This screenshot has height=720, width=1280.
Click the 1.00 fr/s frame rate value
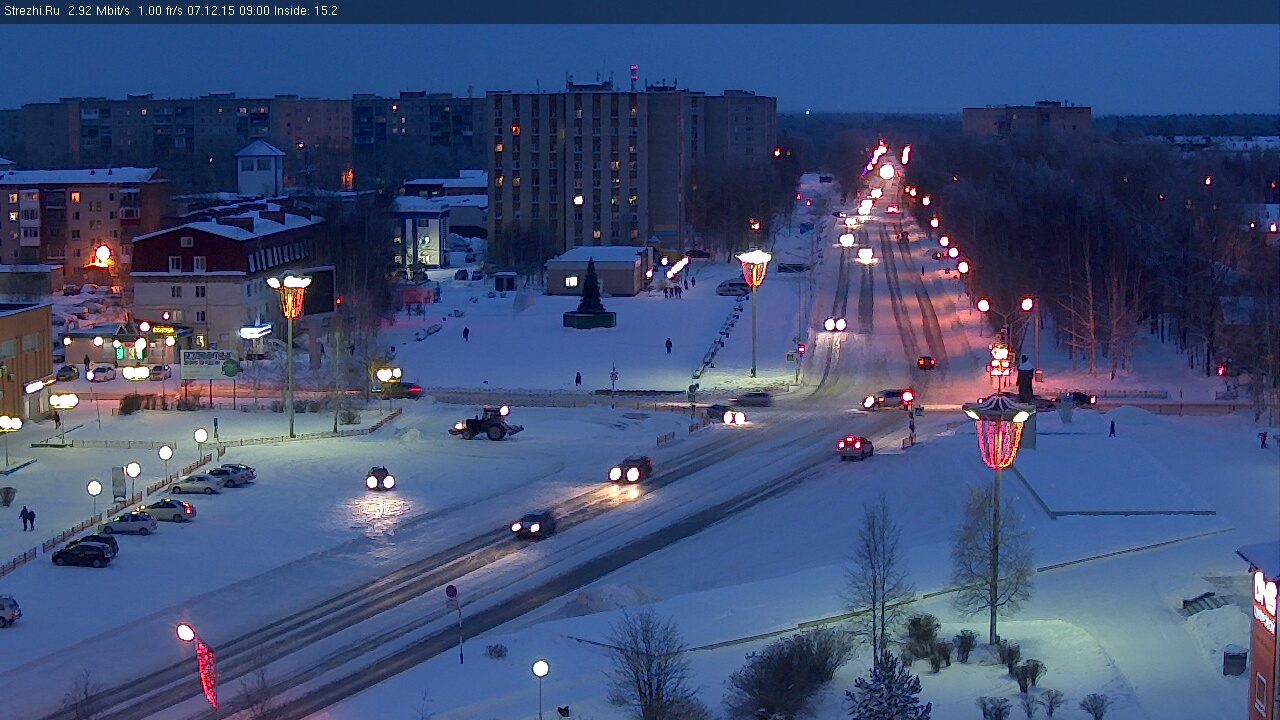[x=162, y=11]
